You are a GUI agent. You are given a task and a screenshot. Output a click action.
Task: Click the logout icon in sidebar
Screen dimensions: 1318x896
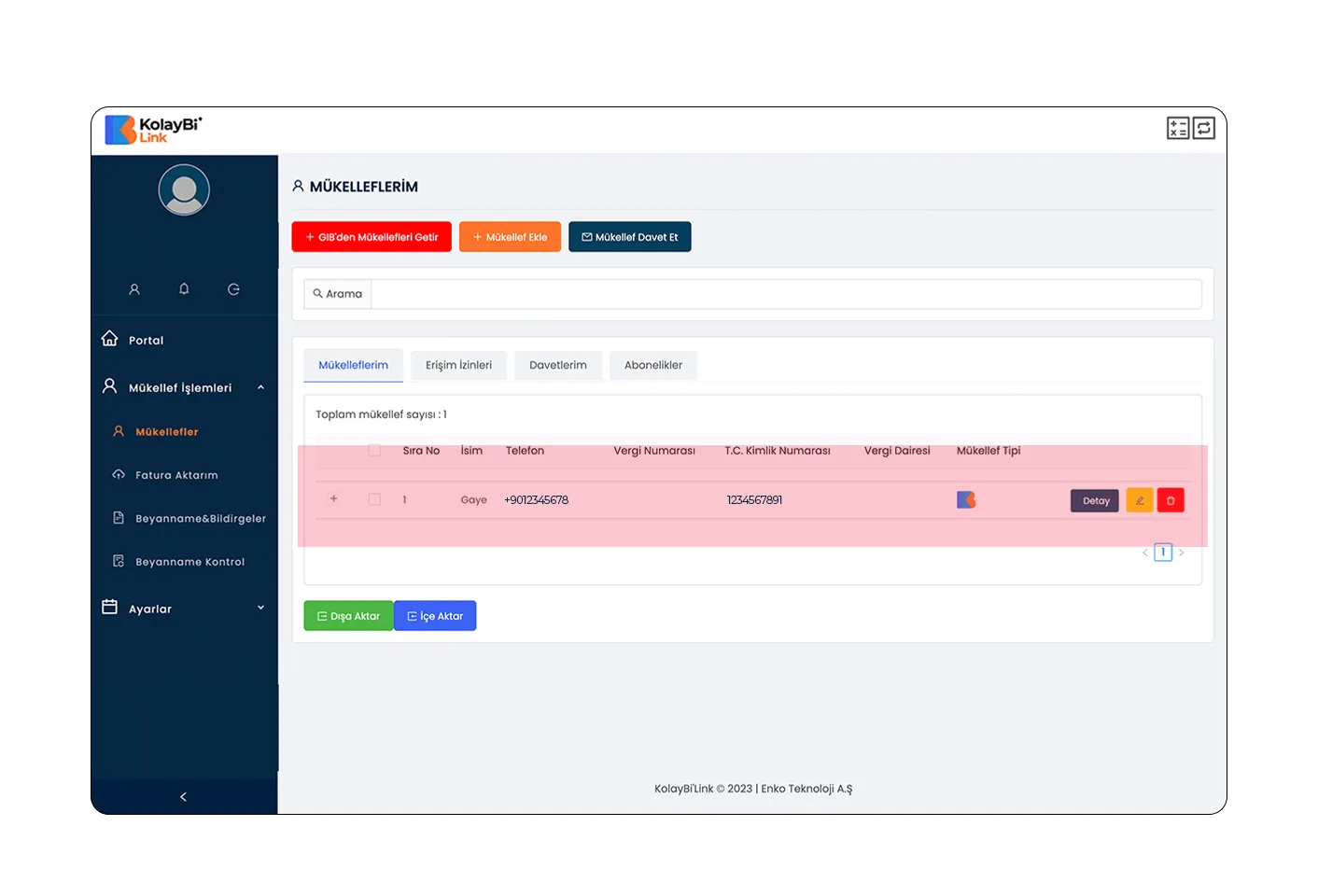pyautogui.click(x=233, y=289)
